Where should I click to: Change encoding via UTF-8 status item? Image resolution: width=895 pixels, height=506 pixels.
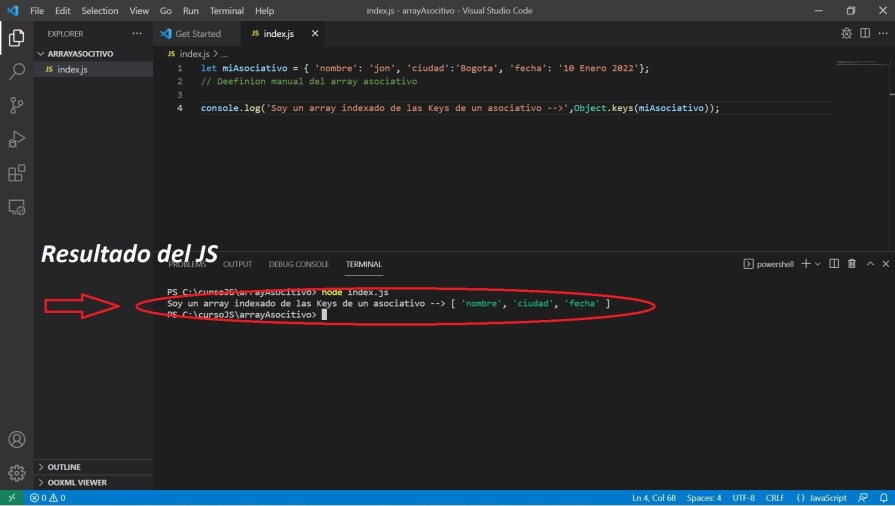tap(743, 497)
